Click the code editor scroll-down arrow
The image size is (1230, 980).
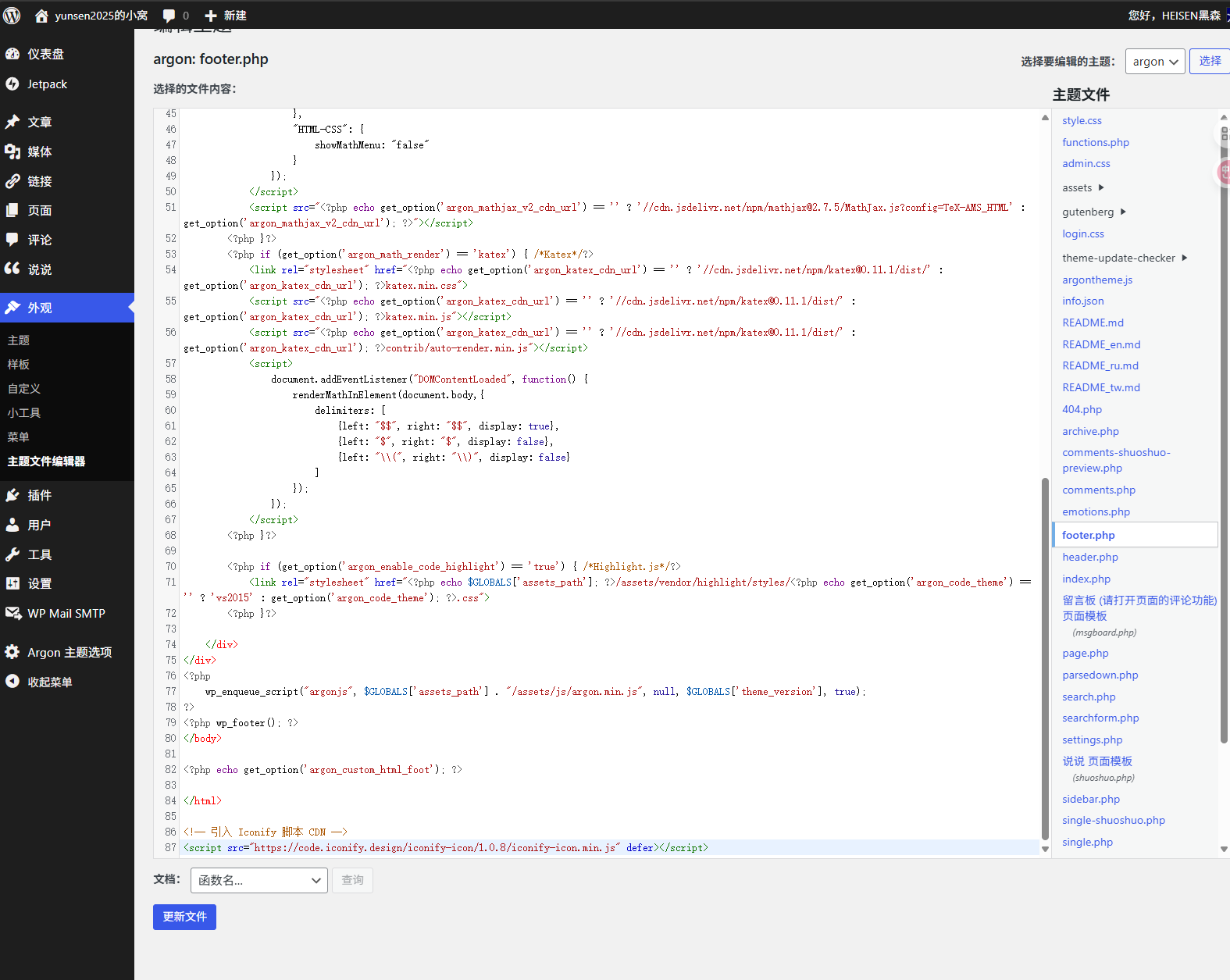pos(1045,849)
